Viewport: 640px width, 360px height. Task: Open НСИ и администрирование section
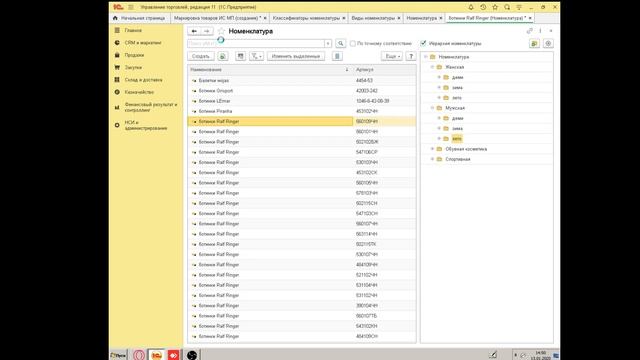click(146, 125)
